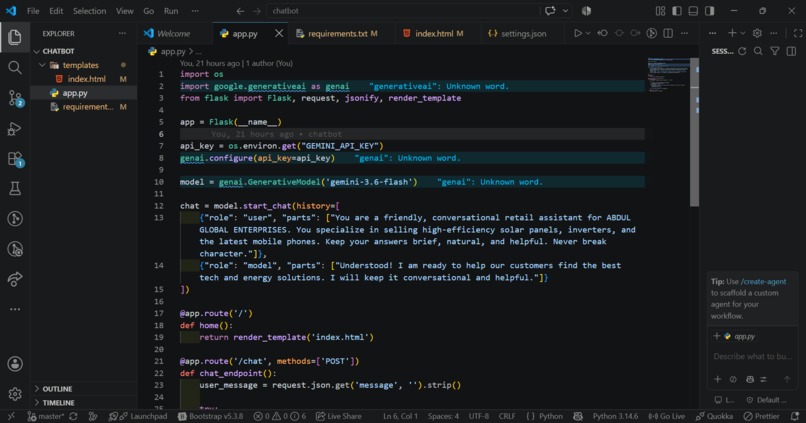
Task: Open Source Control view with badge 2
Action: pos(15,98)
